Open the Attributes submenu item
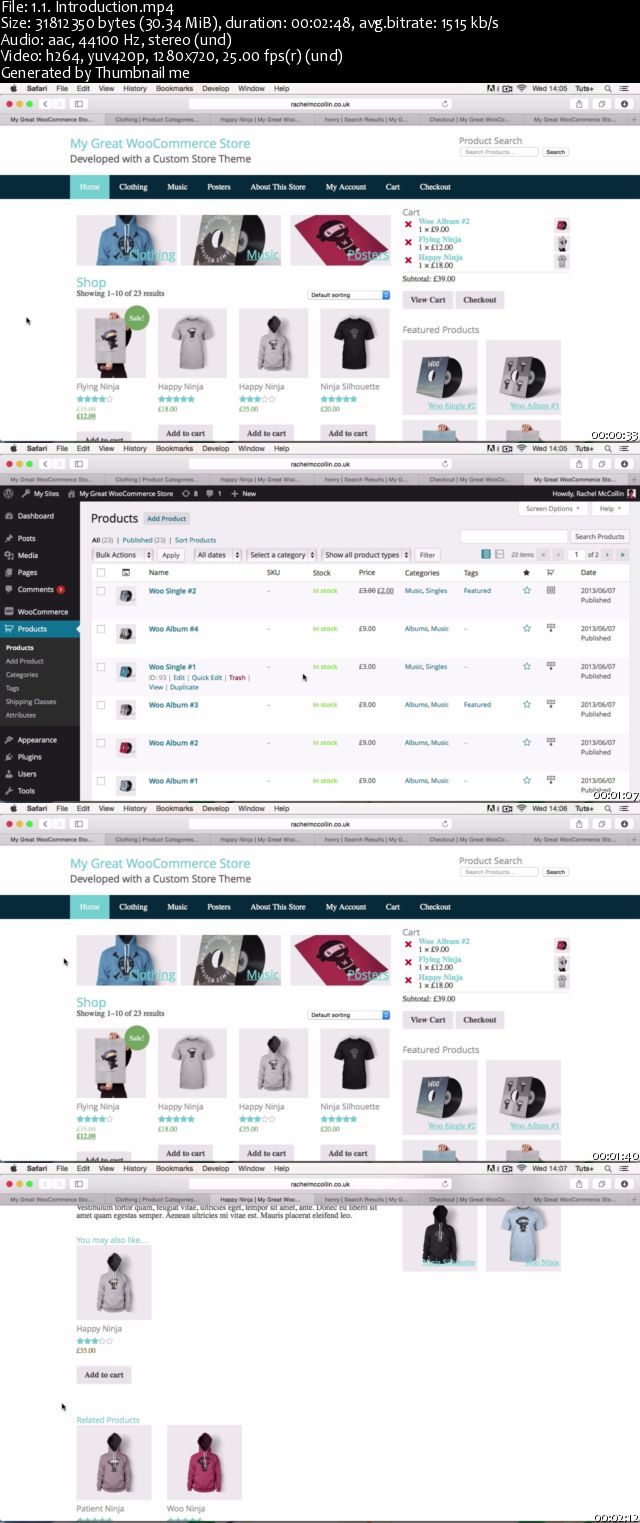The image size is (640, 1523). pos(21,715)
